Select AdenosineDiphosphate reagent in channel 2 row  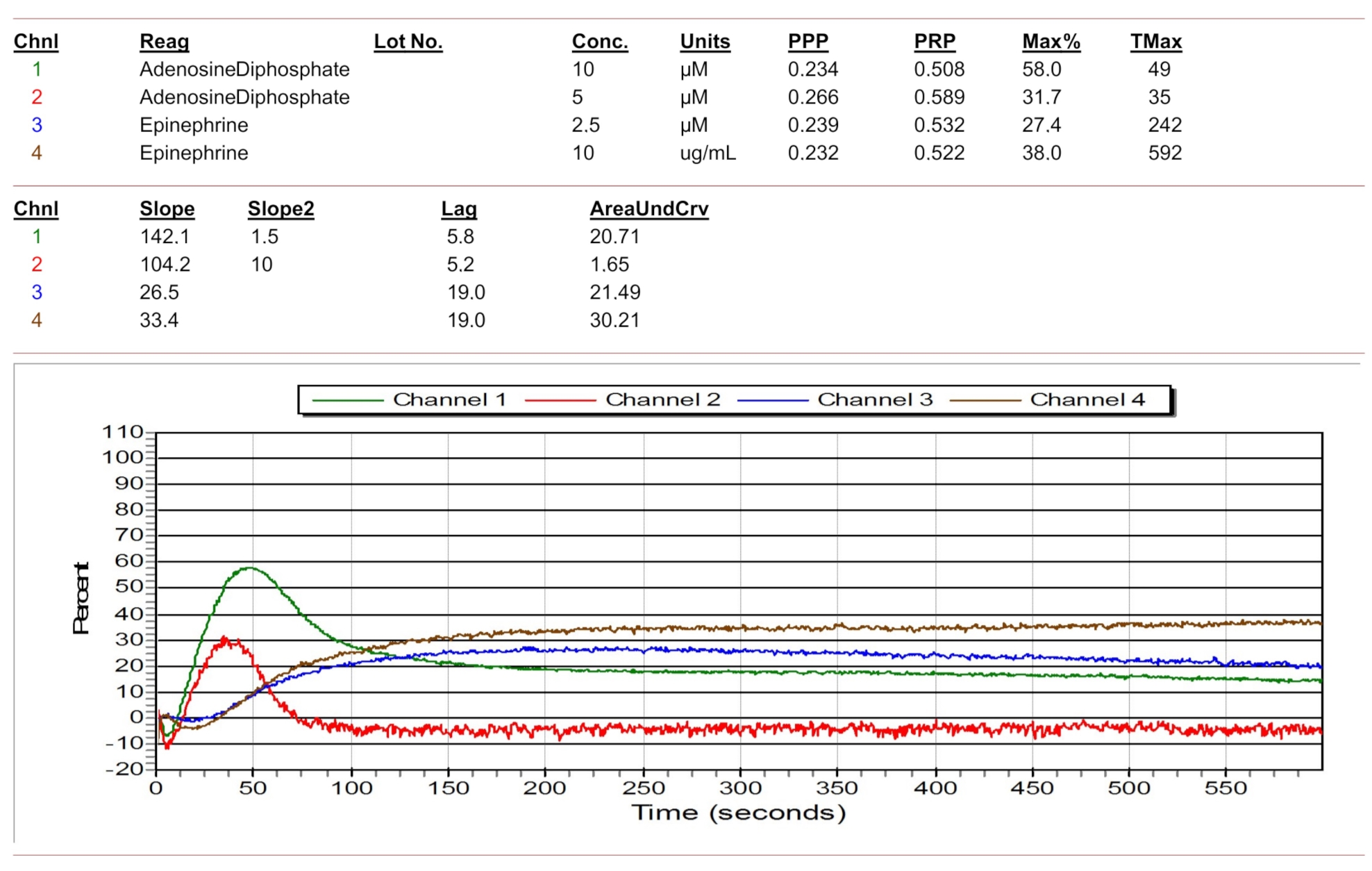point(244,97)
